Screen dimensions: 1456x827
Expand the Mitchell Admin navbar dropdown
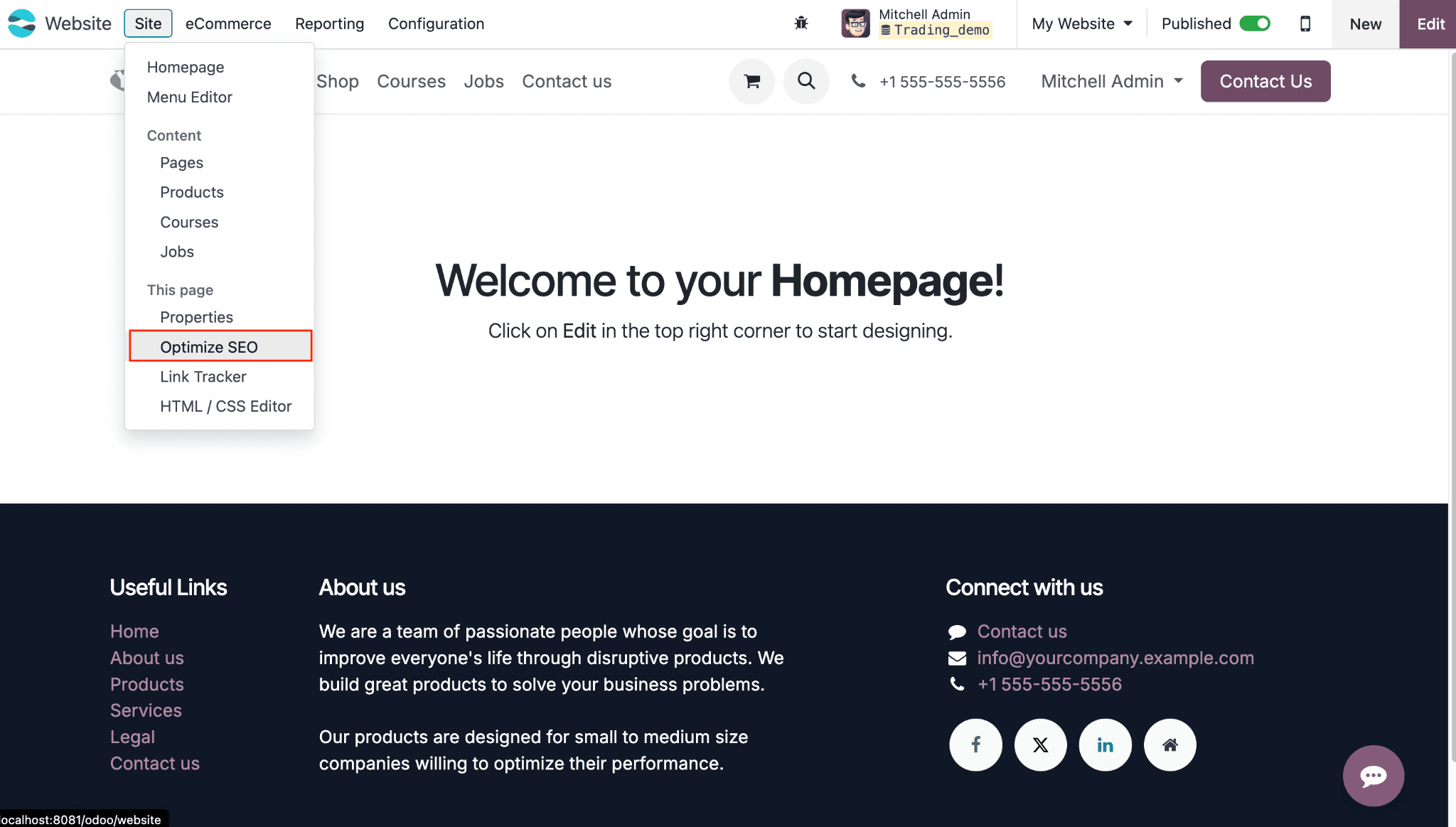pyautogui.click(x=1112, y=81)
